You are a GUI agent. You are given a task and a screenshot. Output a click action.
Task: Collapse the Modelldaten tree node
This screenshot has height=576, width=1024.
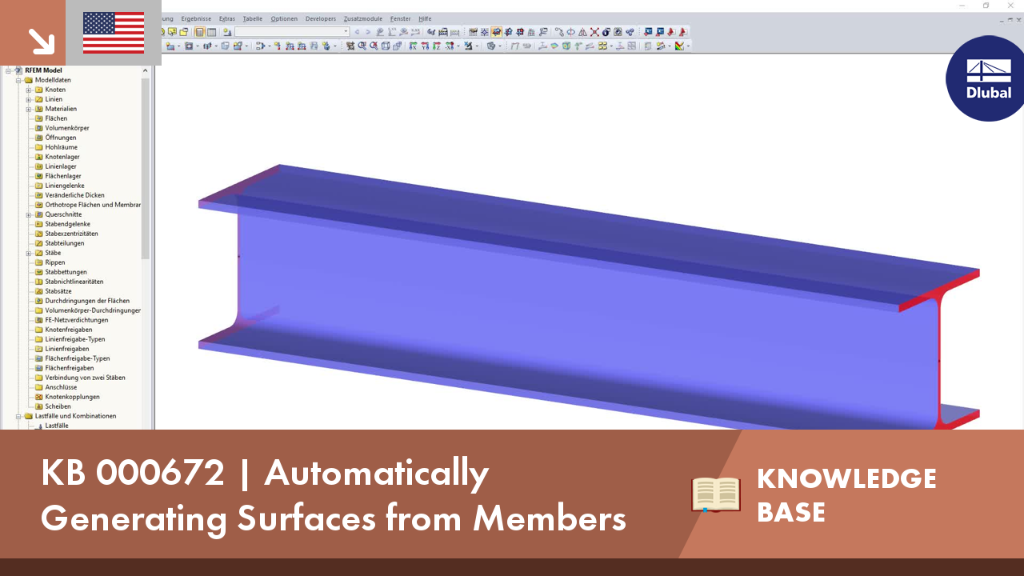19,80
